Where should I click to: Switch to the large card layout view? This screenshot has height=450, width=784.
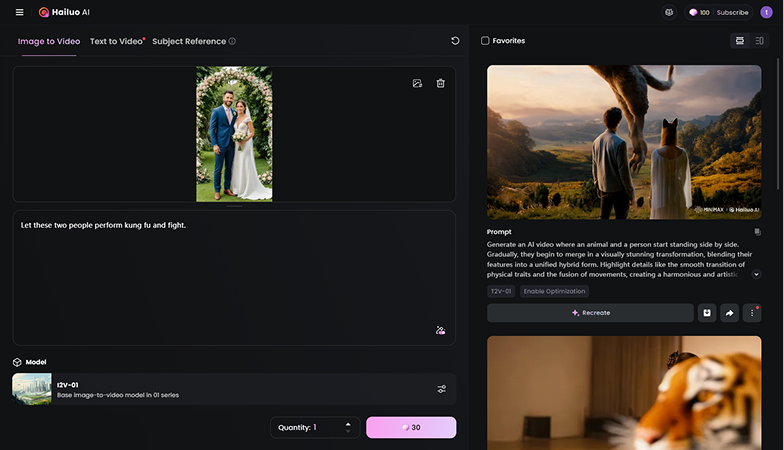[x=739, y=41]
